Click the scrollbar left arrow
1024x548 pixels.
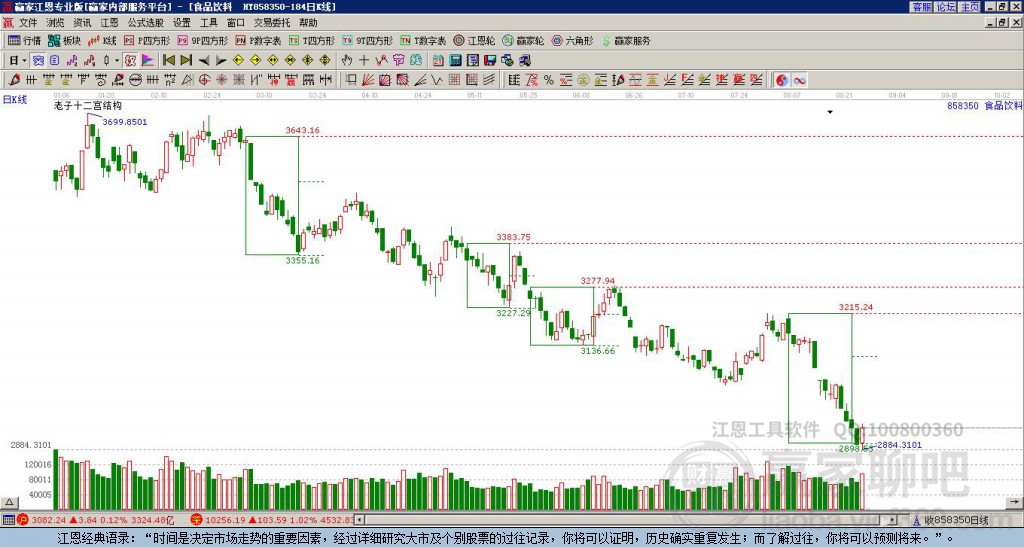[359, 520]
